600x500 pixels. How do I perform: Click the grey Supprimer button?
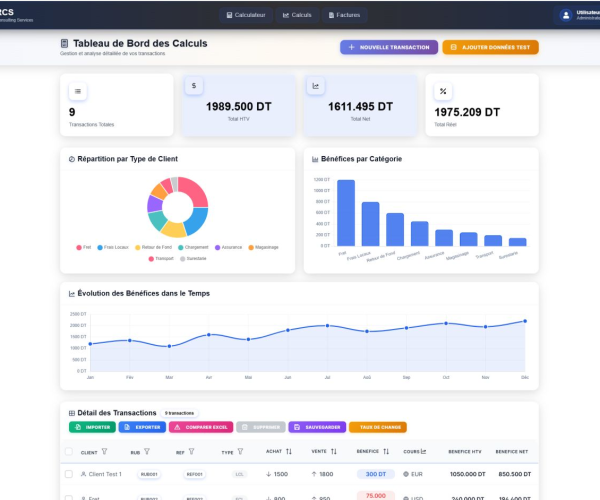261,427
